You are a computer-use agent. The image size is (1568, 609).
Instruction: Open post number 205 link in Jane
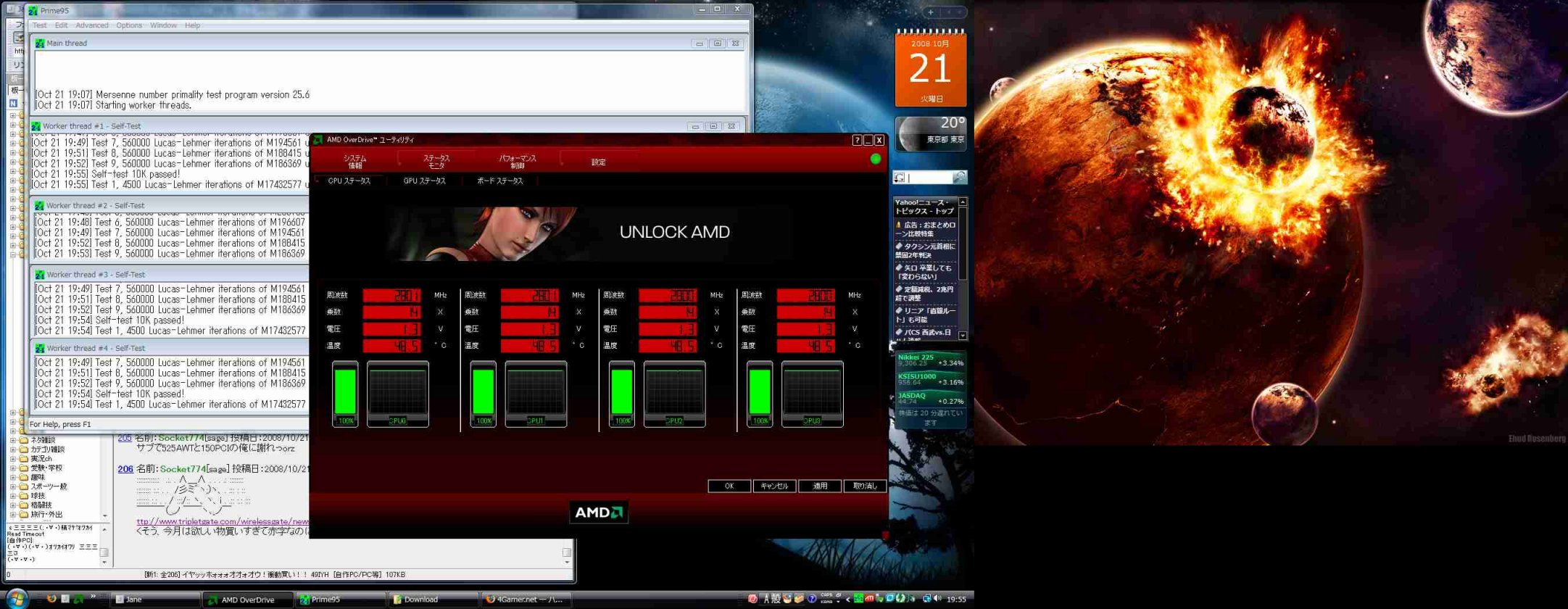click(x=125, y=438)
